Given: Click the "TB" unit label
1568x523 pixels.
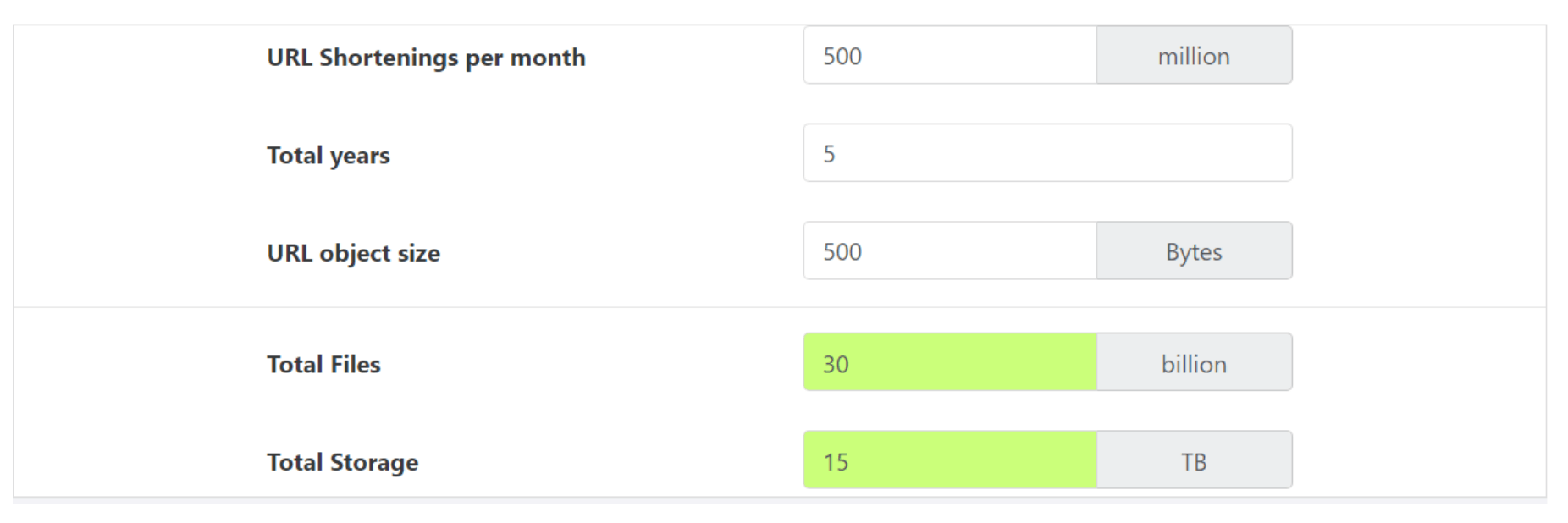Looking at the screenshot, I should pos(1194,461).
